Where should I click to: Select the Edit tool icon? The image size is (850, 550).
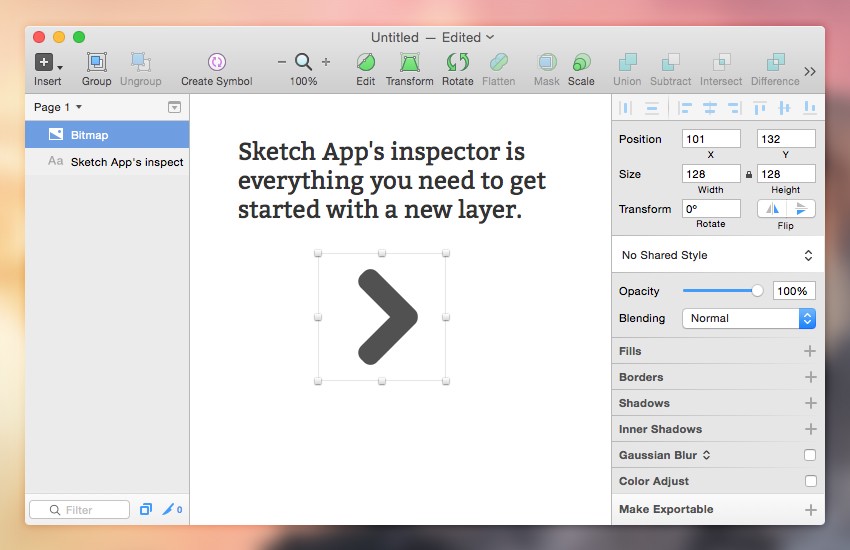[x=366, y=63]
